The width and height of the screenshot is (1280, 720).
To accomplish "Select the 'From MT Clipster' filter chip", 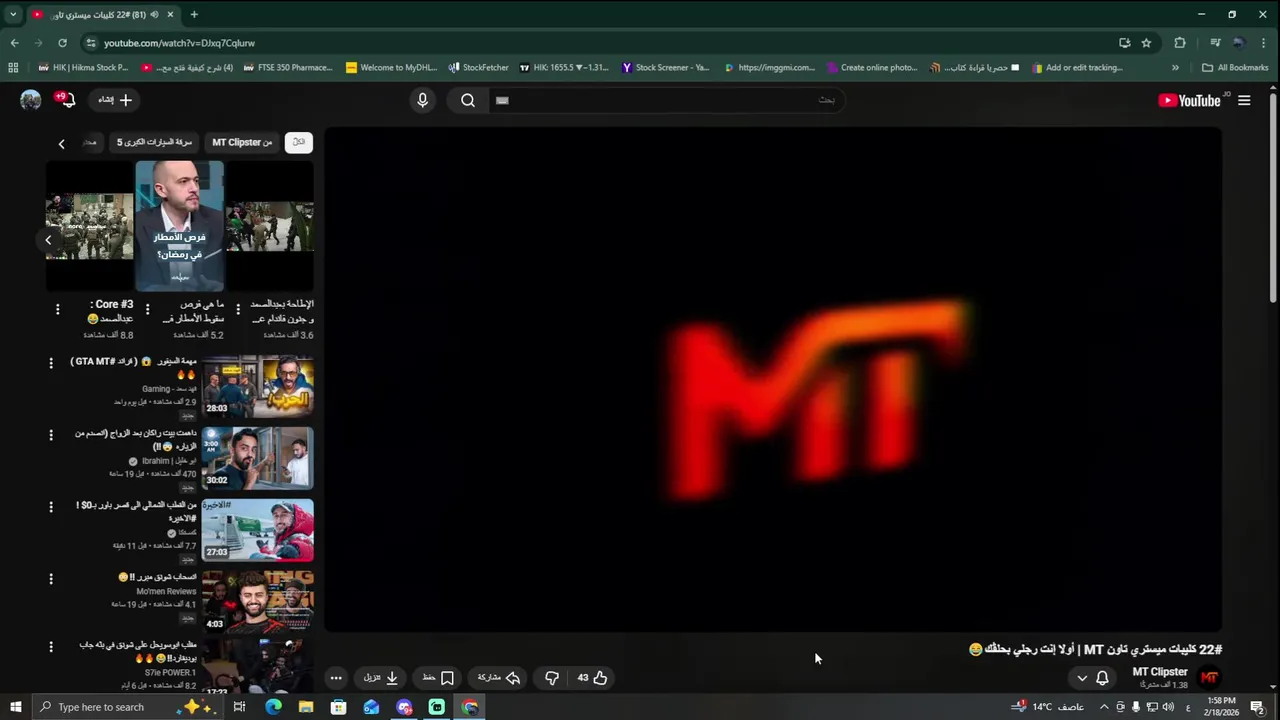I will (x=242, y=142).
